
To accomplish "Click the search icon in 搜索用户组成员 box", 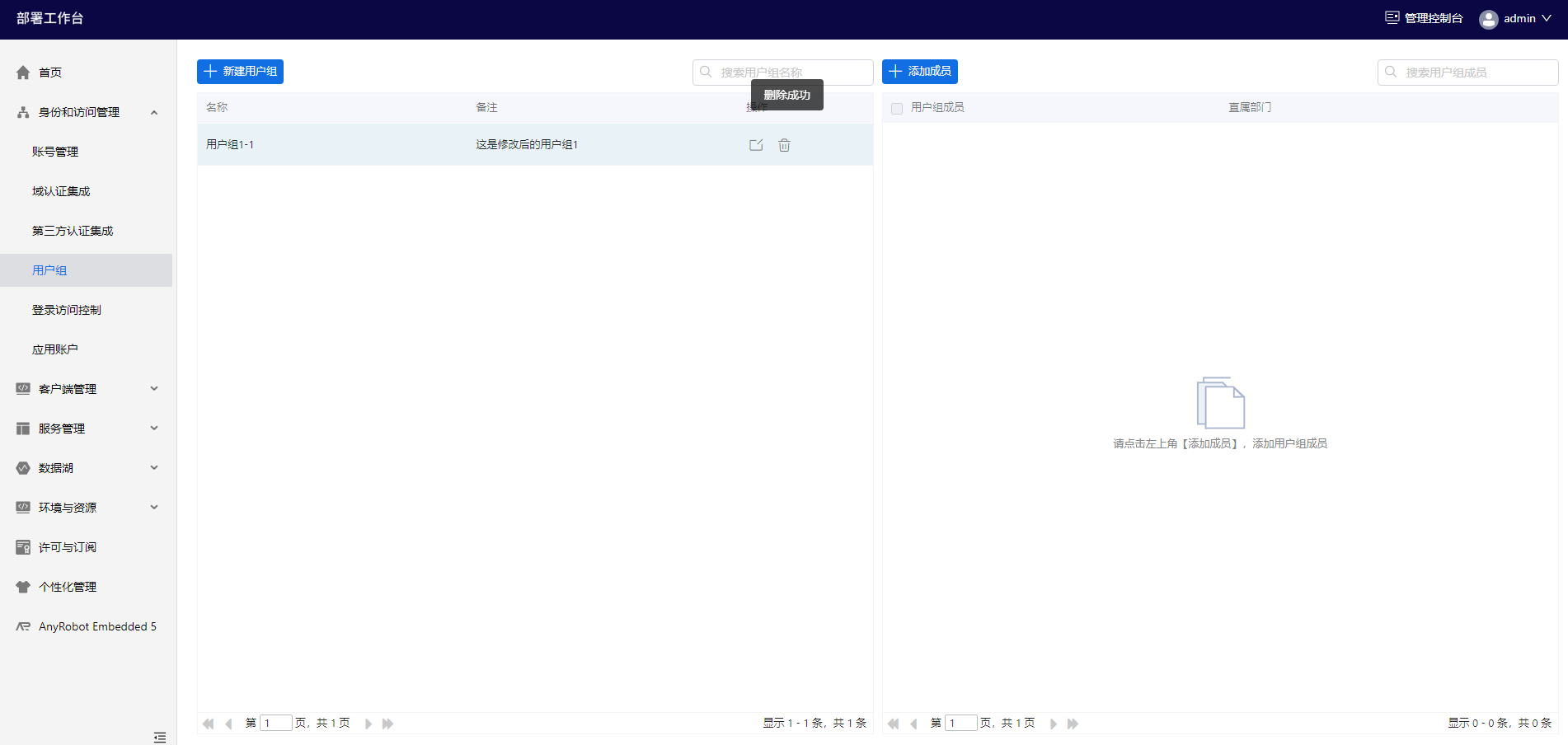I will [x=1391, y=72].
